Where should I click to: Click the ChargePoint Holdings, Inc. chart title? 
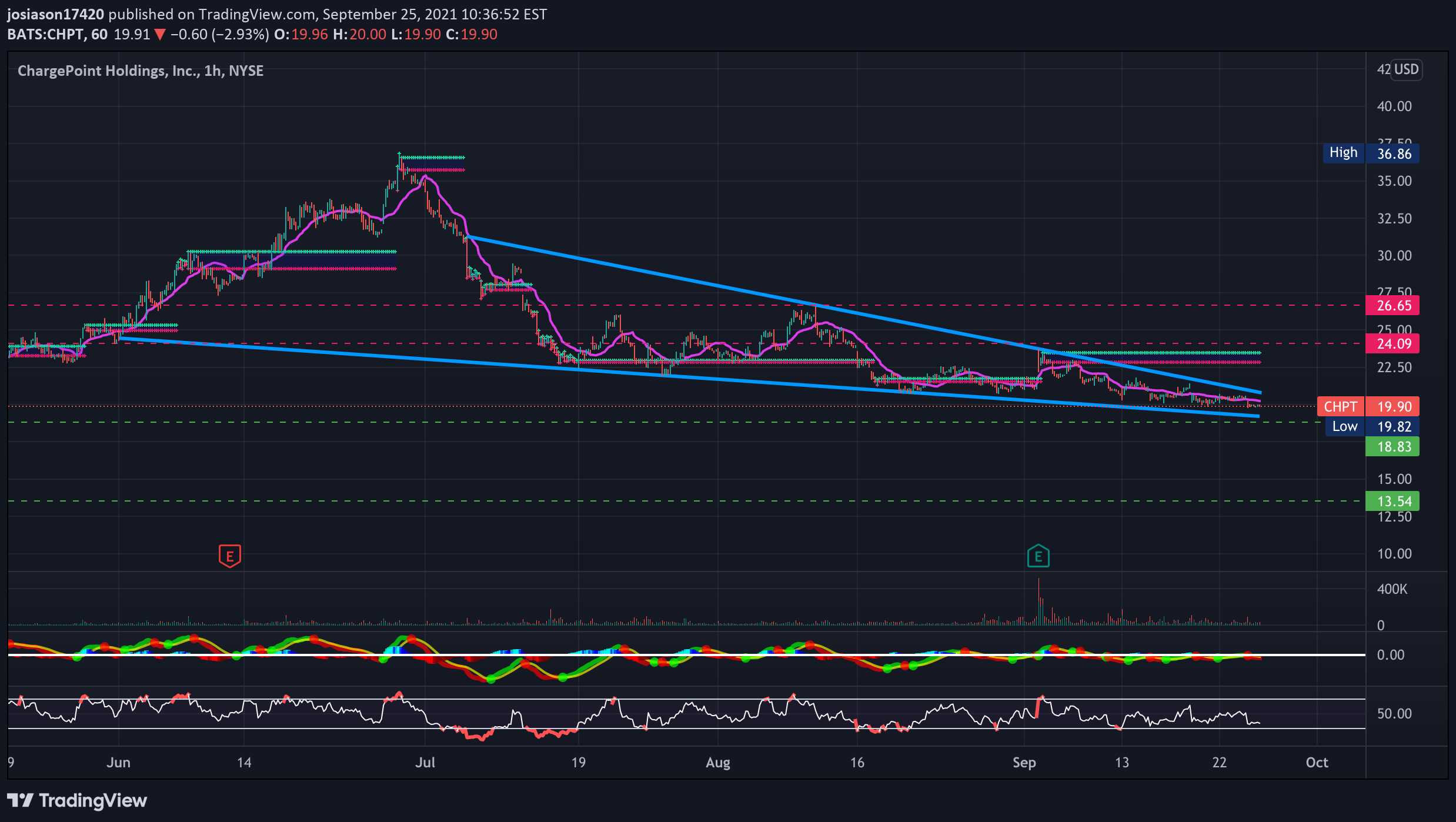point(140,71)
